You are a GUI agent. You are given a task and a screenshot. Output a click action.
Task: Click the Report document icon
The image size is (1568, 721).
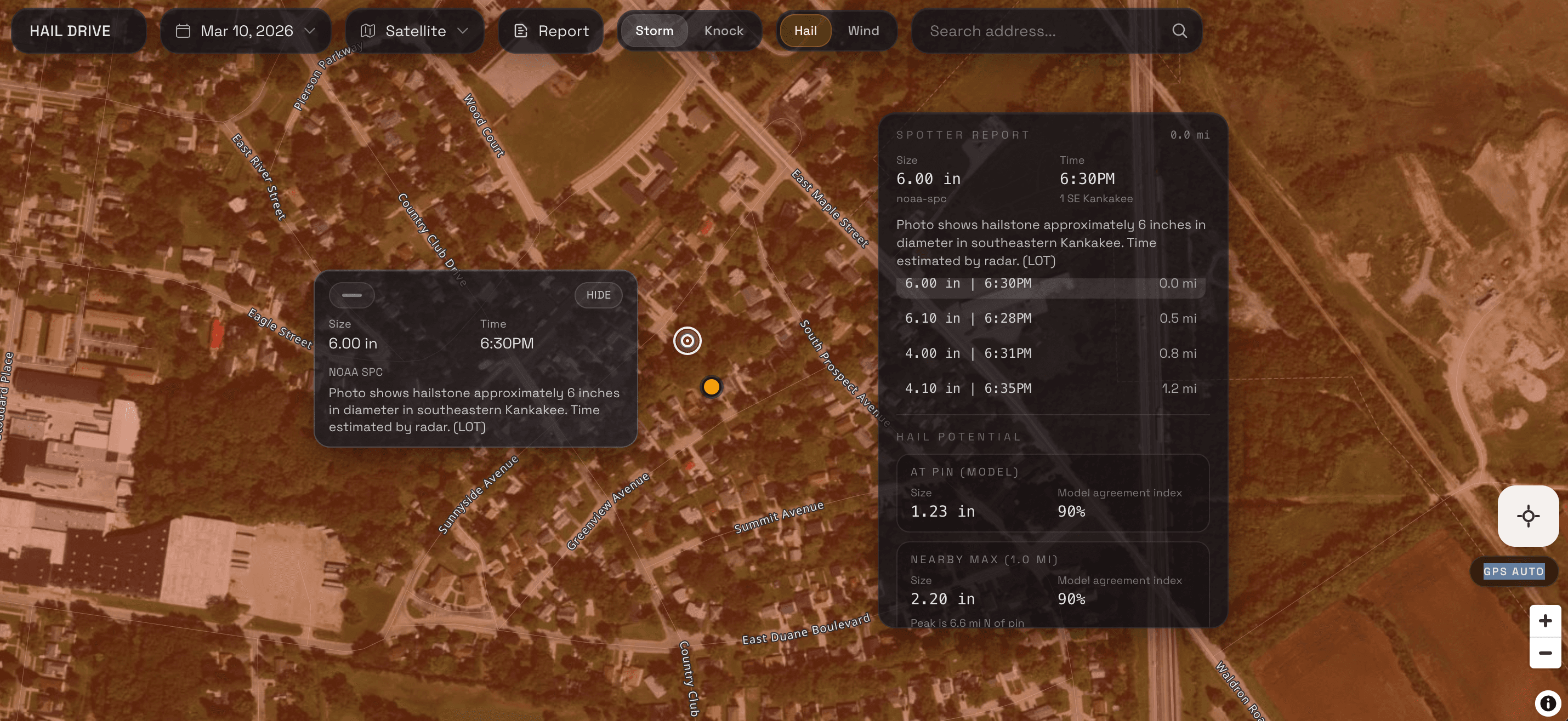point(521,31)
